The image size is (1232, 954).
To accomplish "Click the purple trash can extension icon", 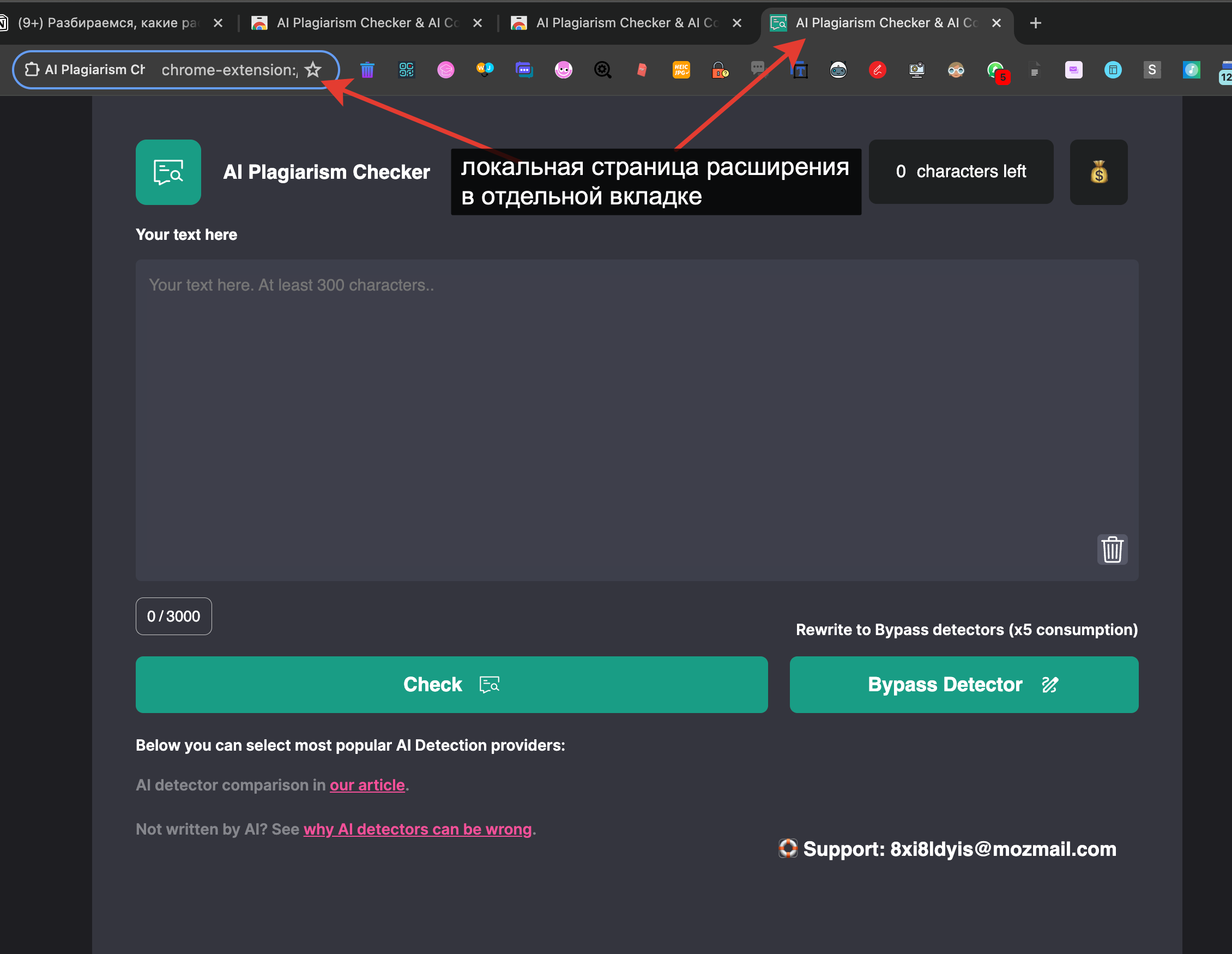I will click(367, 70).
